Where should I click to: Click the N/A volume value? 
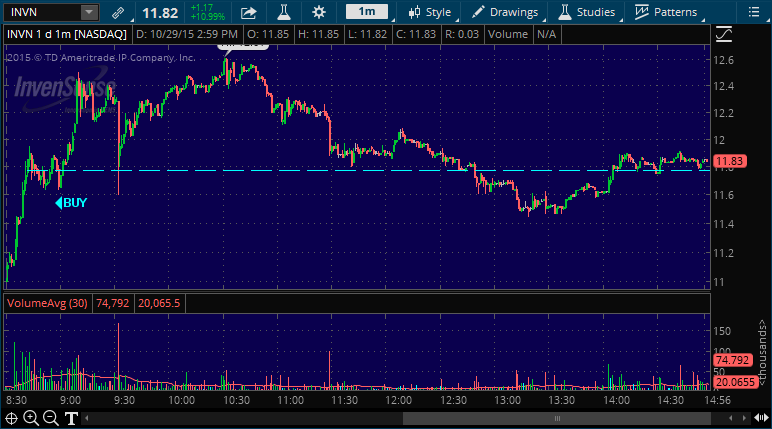click(x=547, y=34)
